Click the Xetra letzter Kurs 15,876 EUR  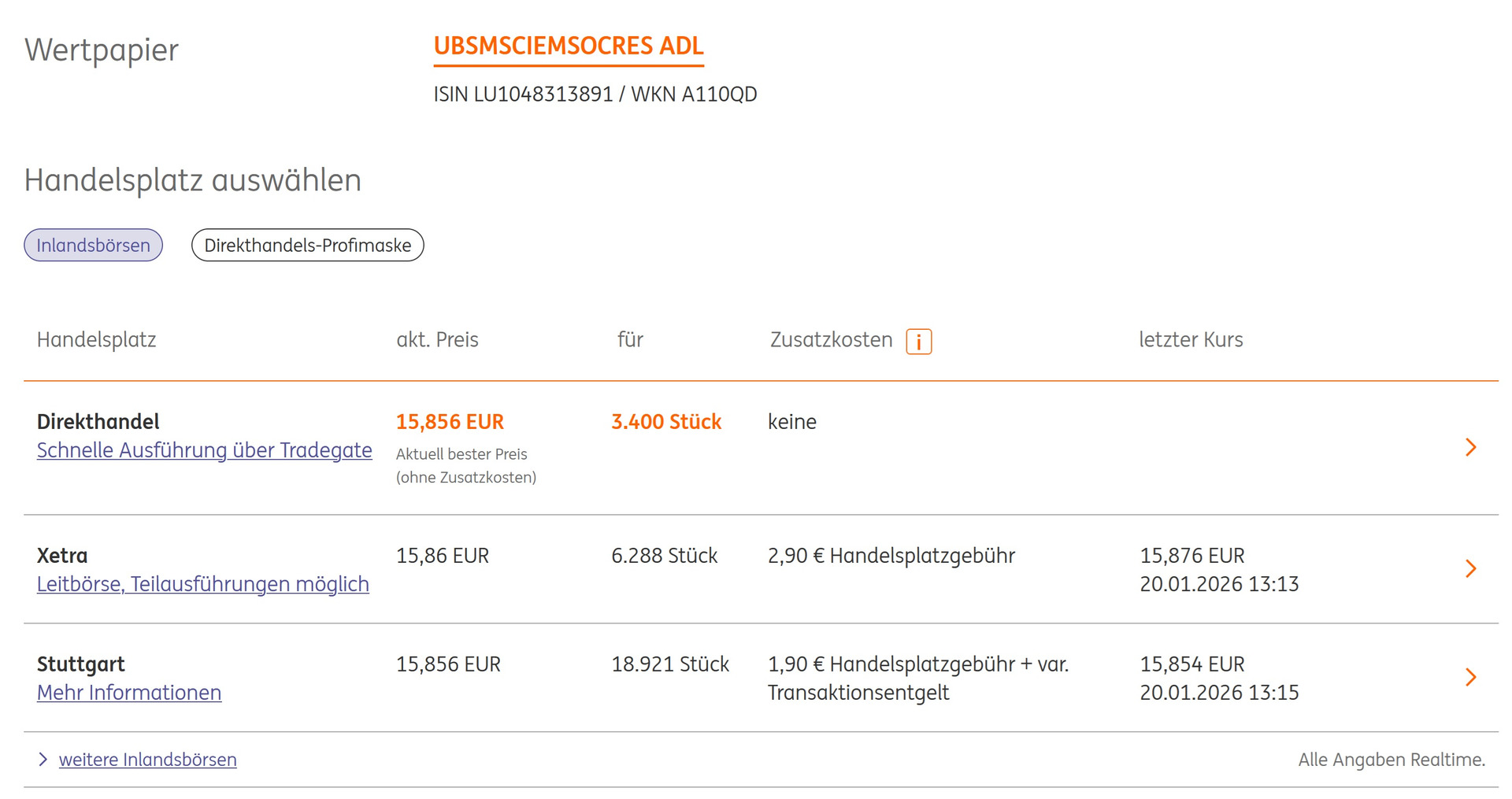point(1191,556)
